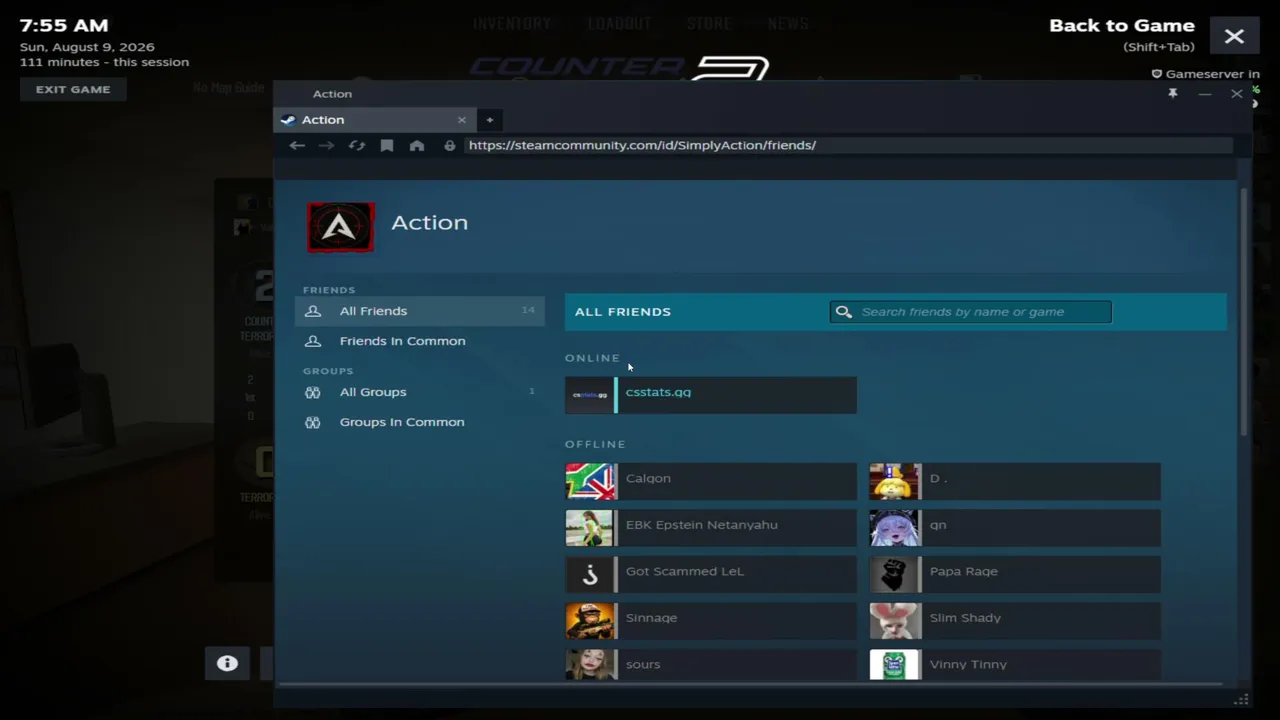This screenshot has width=1280, height=720.
Task: Click Papa Rage's fist avatar
Action: click(894, 574)
